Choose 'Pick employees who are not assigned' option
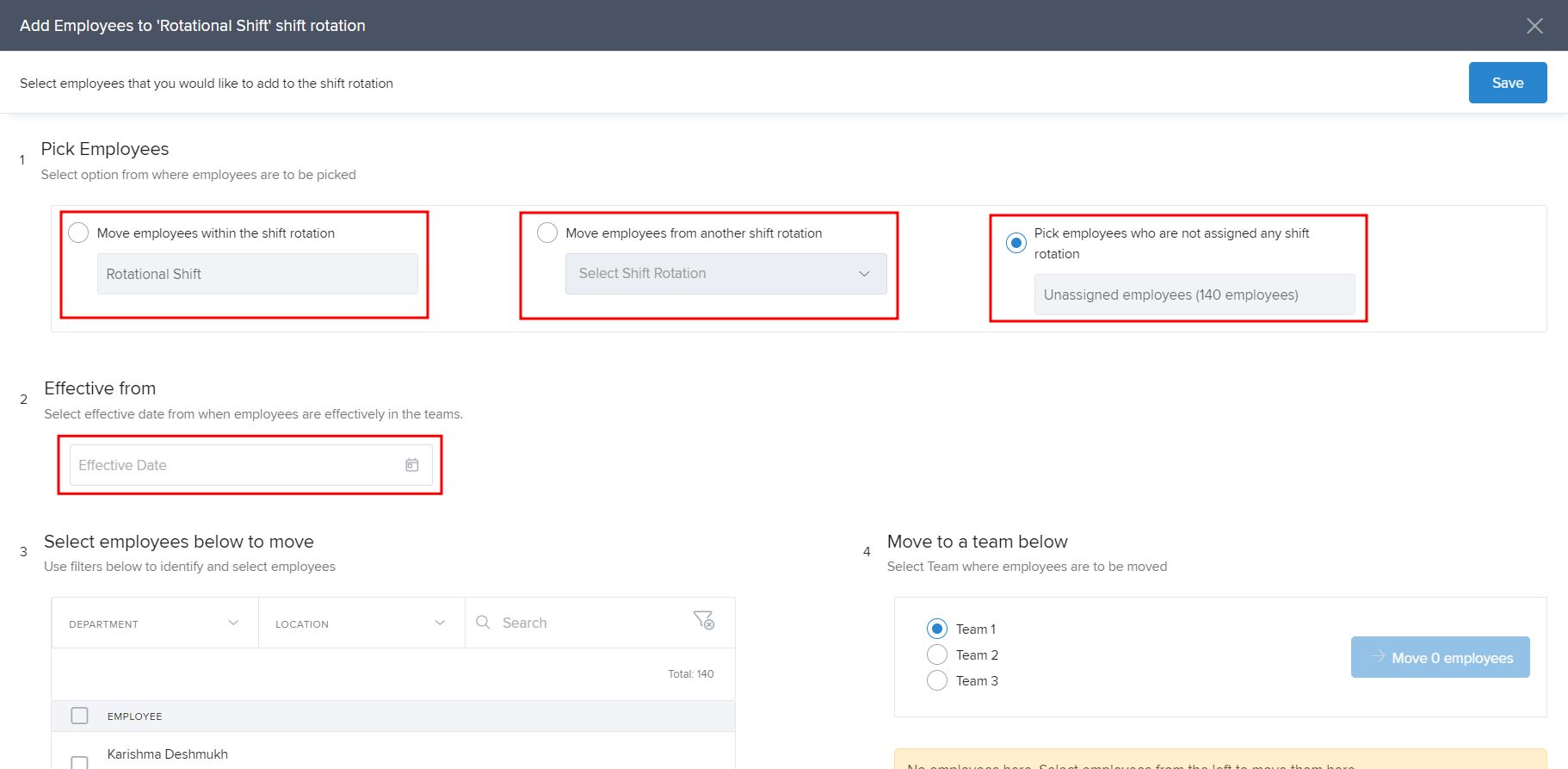The height and width of the screenshot is (769, 1568). pyautogui.click(x=1016, y=243)
